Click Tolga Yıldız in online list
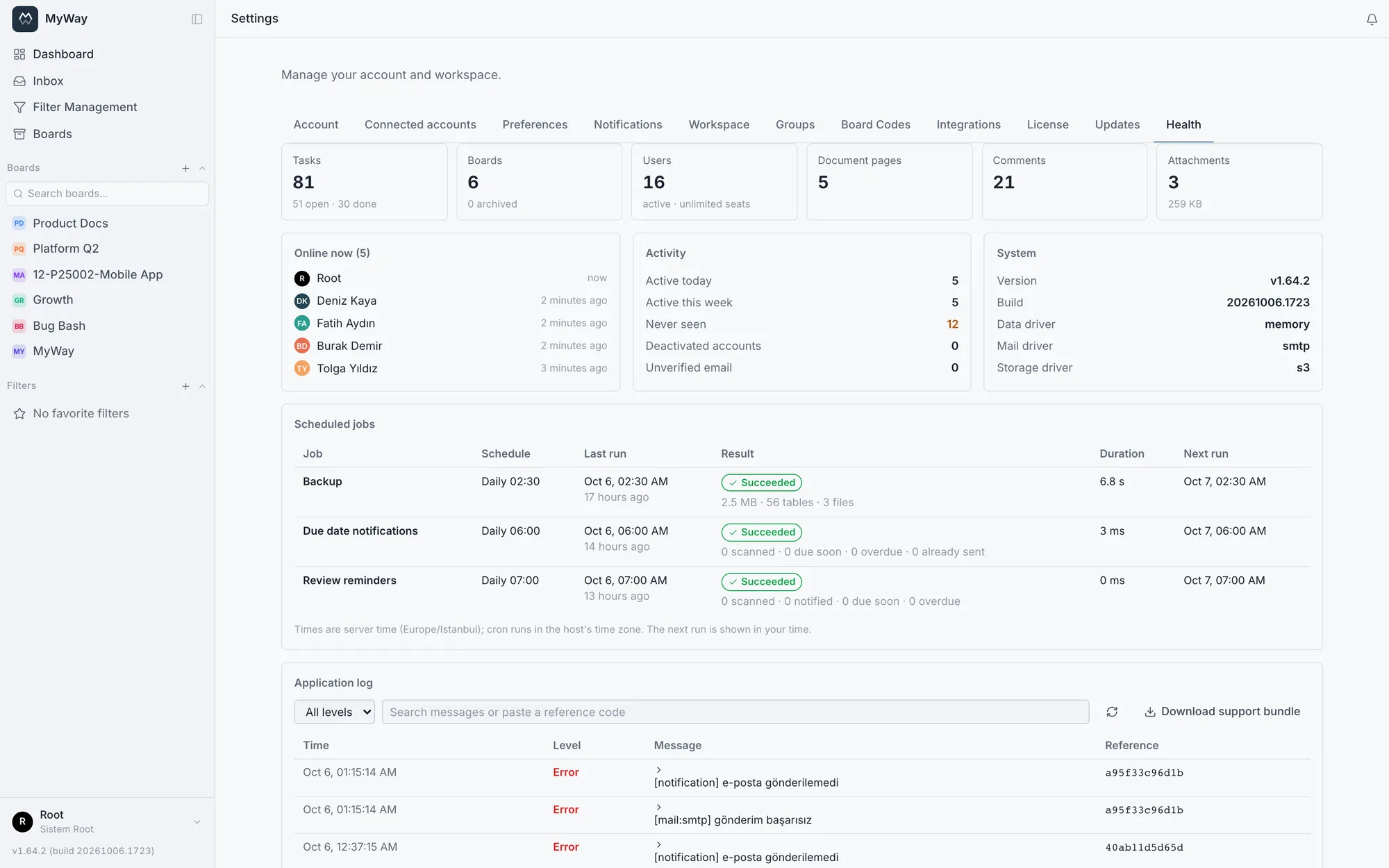This screenshot has width=1389, height=868. (347, 368)
